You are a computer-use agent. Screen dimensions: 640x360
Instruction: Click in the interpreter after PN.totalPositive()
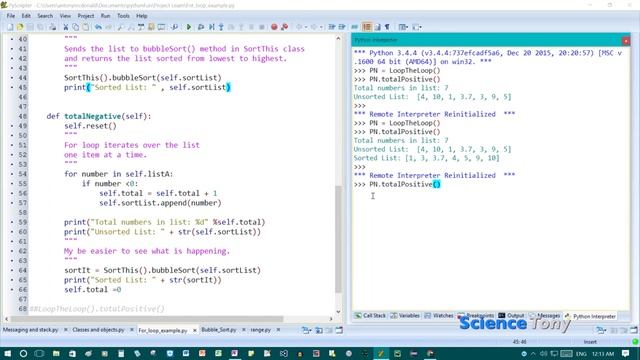(x=442, y=184)
